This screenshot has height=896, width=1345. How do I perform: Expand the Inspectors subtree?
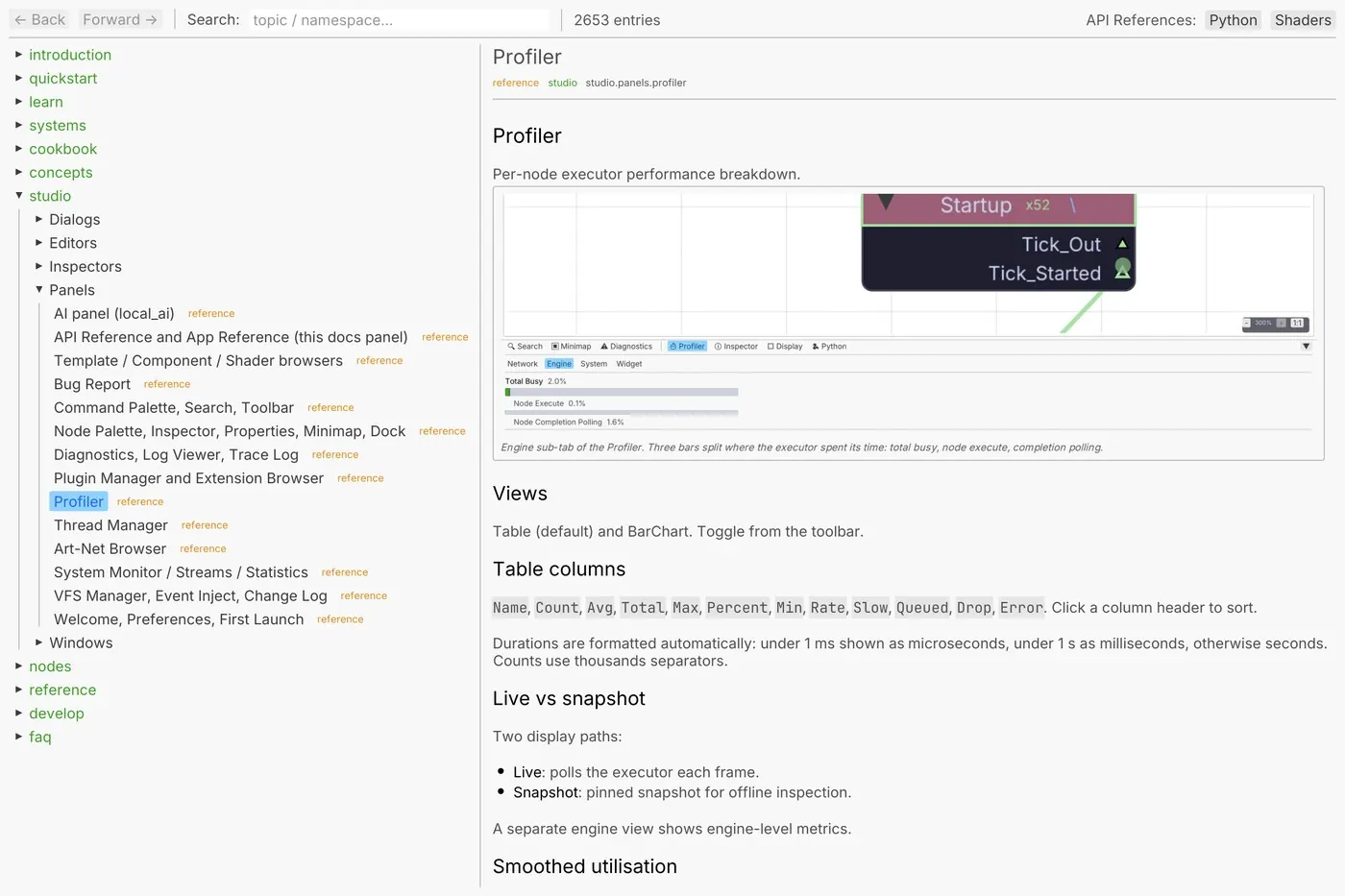(x=38, y=267)
